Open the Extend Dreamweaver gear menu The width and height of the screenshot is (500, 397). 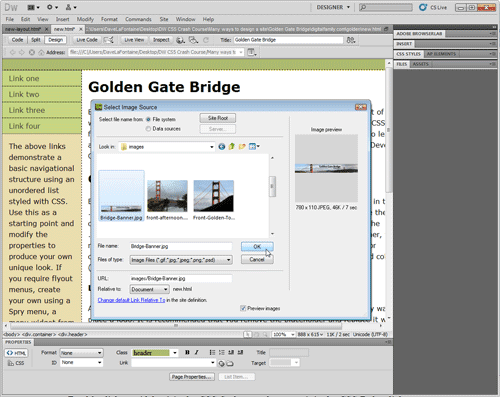52,7
